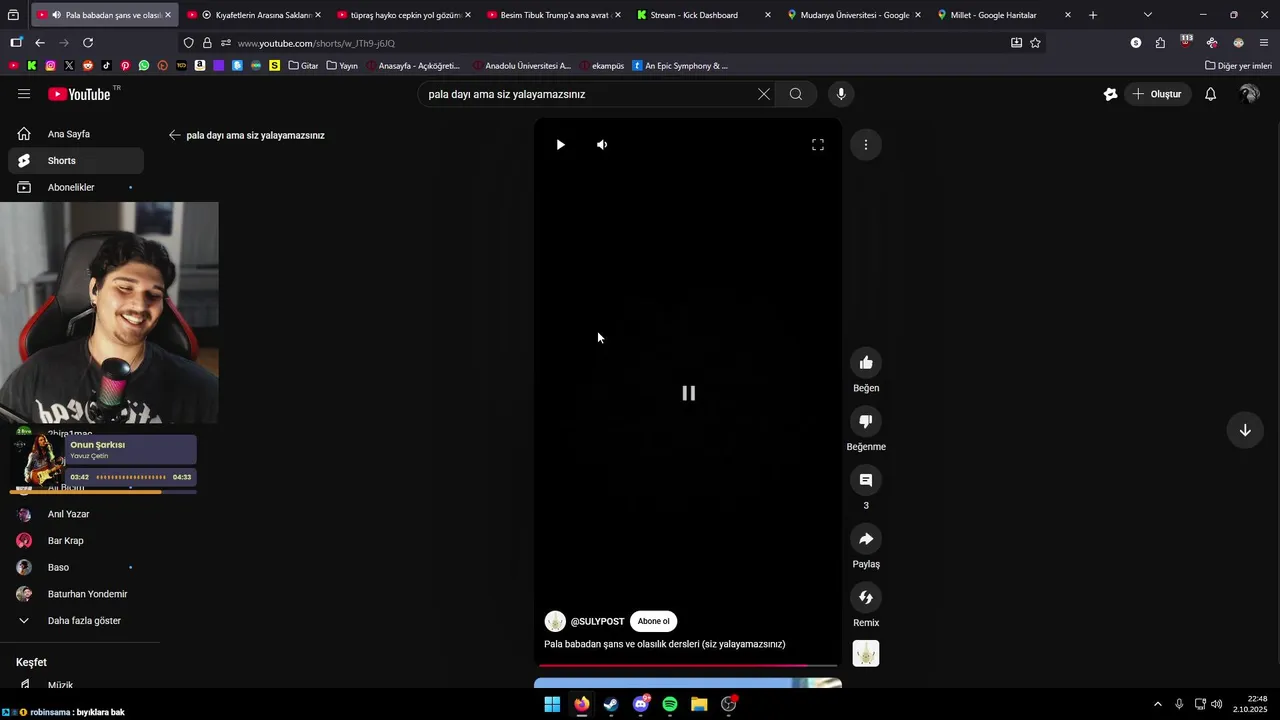Switch to Millet - Google Haritalar tab

[x=1004, y=15]
